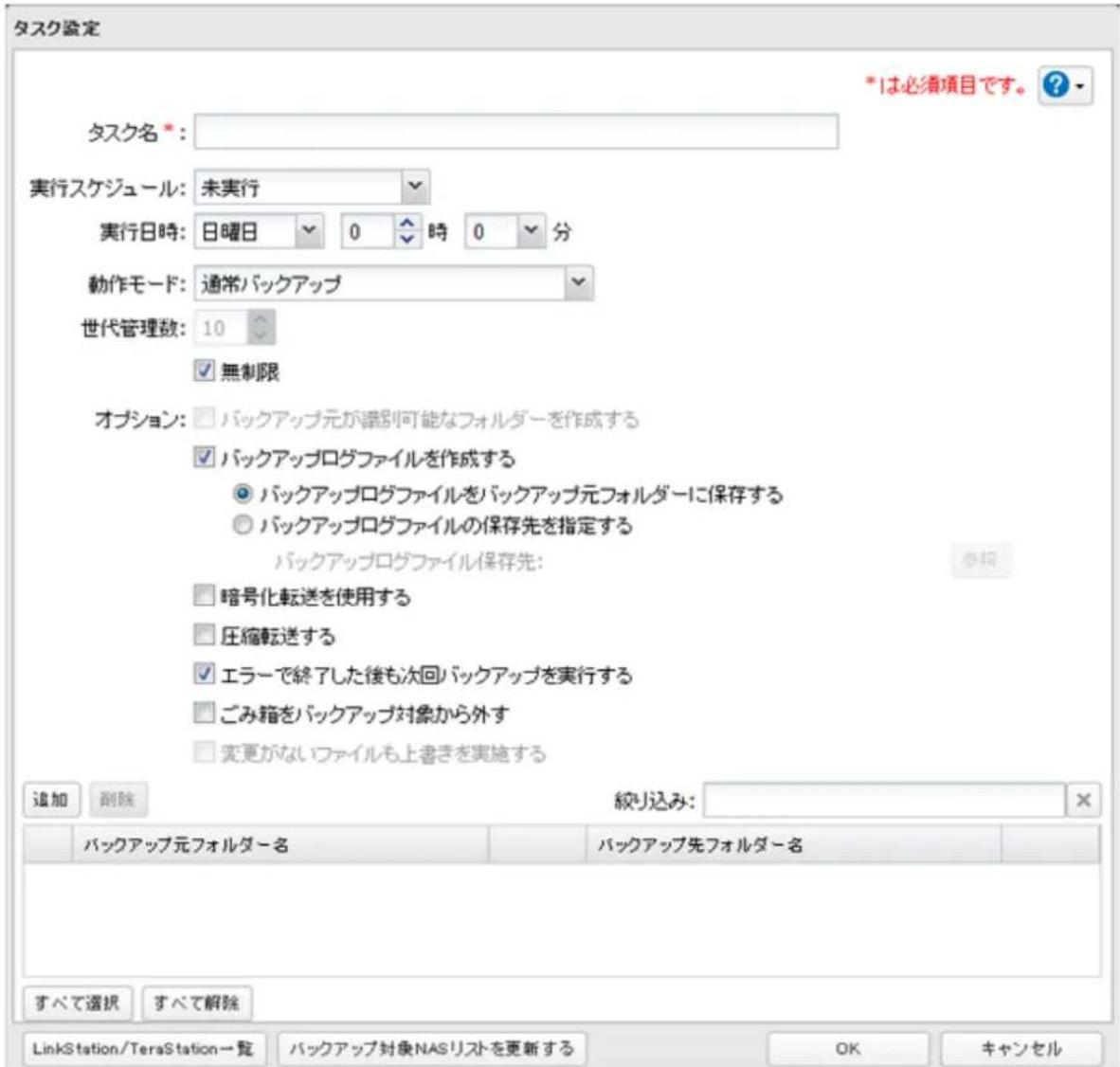Image resolution: width=1120 pixels, height=1067 pixels.
Task: Decrease the hour value with down arrow
Action: pos(406,239)
